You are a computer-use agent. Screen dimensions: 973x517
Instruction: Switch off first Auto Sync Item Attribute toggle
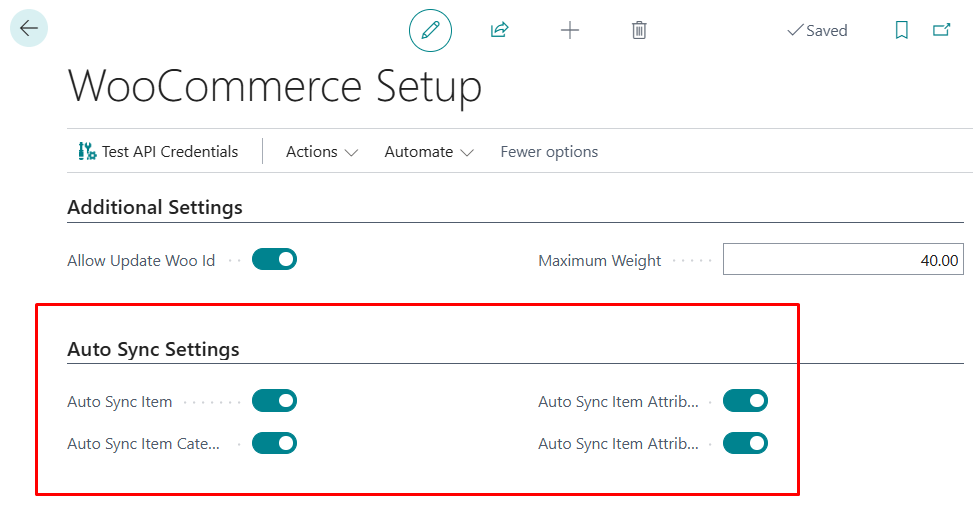(745, 401)
